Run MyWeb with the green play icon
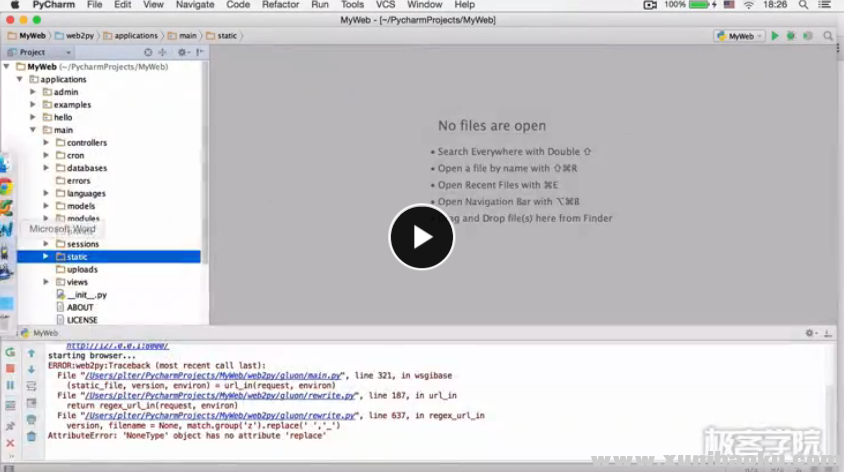The height and width of the screenshot is (472, 844). (774, 36)
